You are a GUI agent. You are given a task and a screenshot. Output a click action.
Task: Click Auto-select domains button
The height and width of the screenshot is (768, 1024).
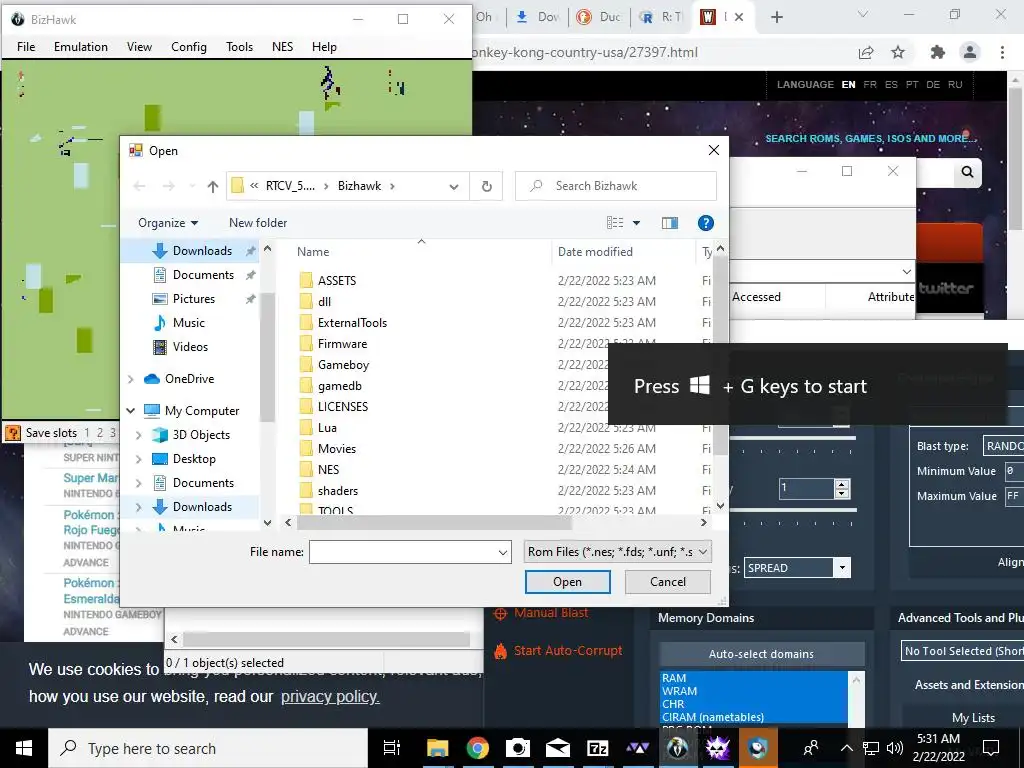coord(761,654)
